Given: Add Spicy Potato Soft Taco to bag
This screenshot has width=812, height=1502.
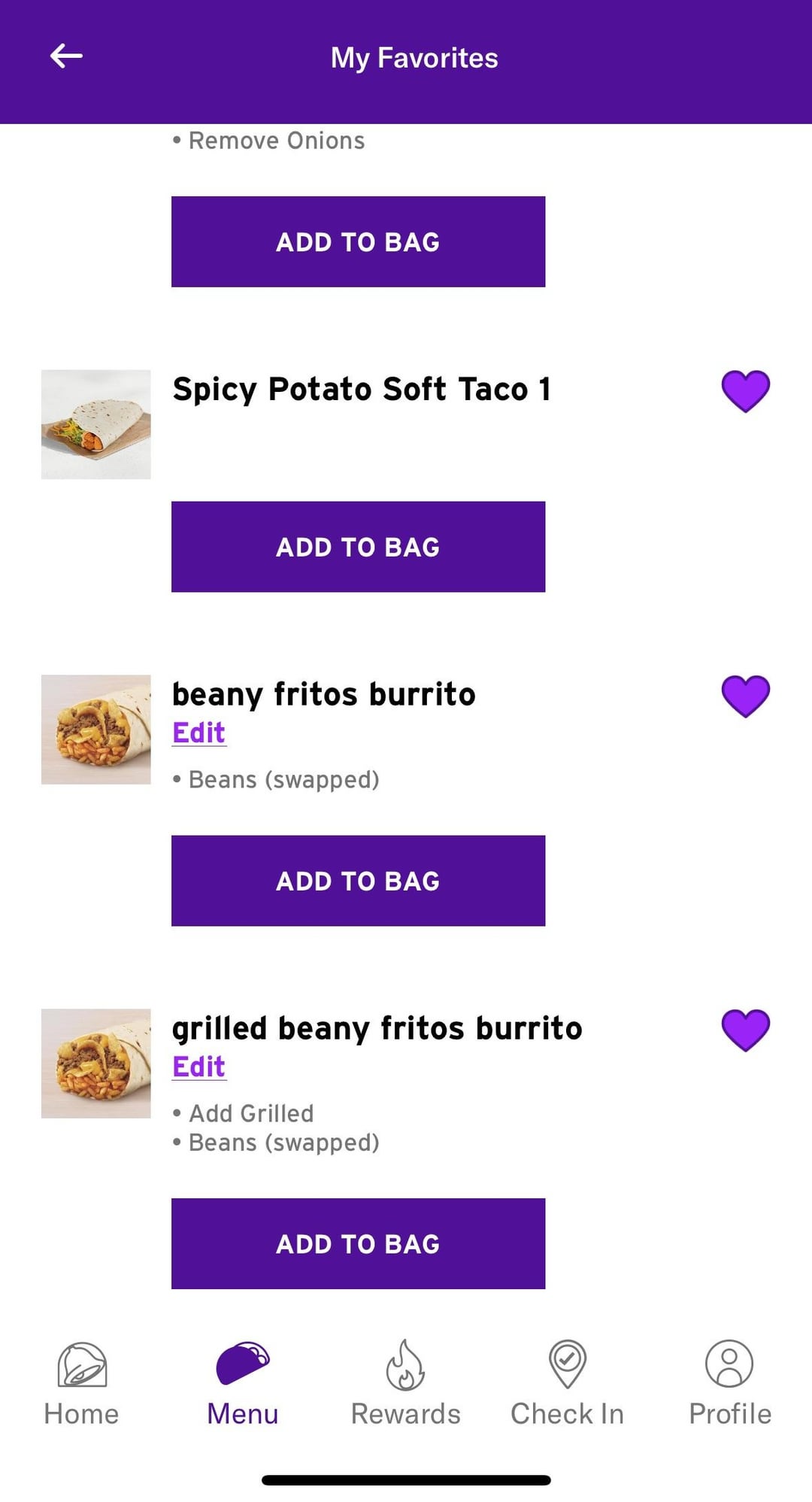Looking at the screenshot, I should 358,547.
